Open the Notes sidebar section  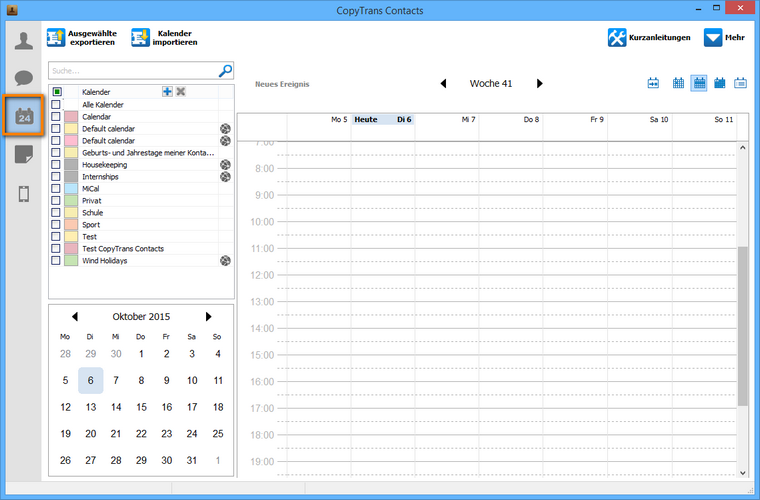(x=24, y=155)
